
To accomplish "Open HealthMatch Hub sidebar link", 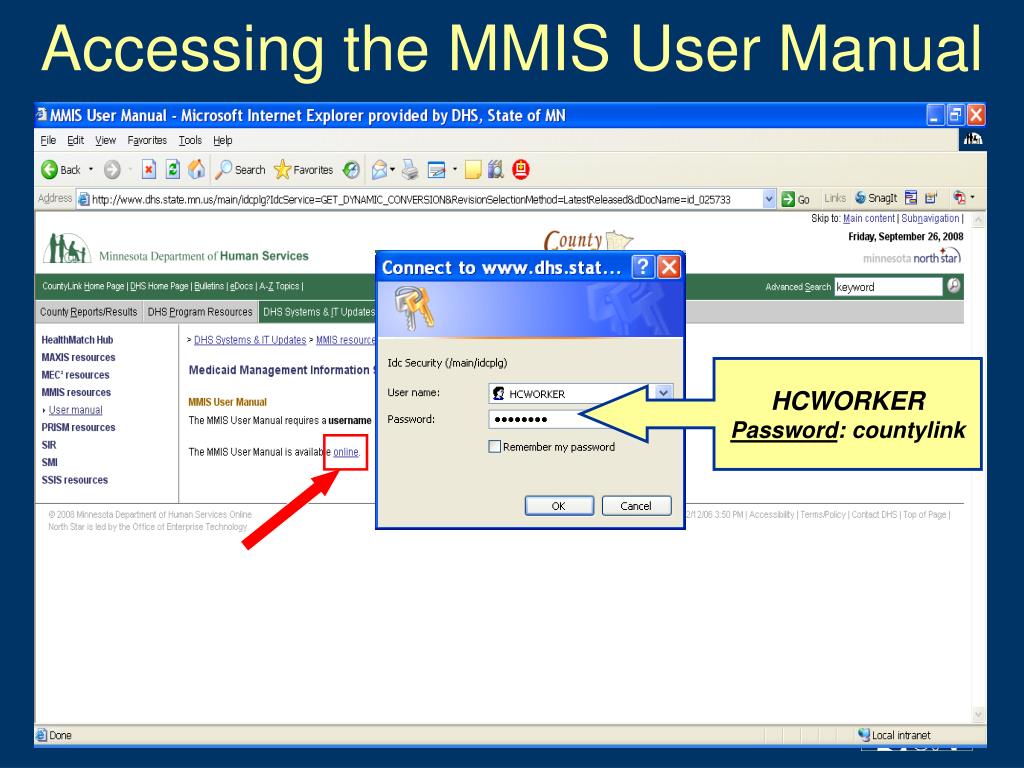I will coord(77,340).
